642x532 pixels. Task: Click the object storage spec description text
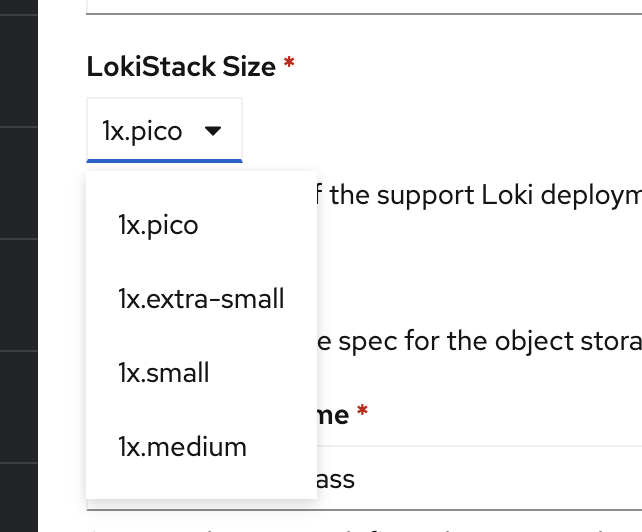(x=480, y=341)
